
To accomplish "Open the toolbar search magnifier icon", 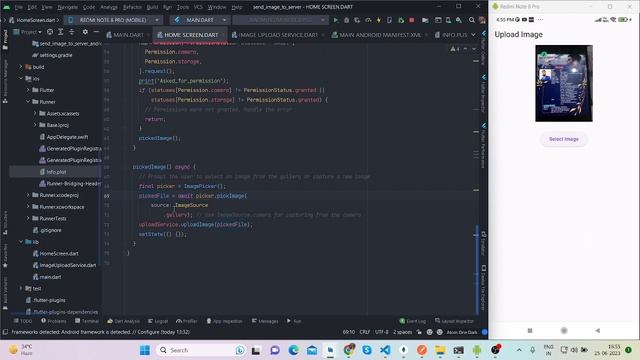I will (x=471, y=20).
